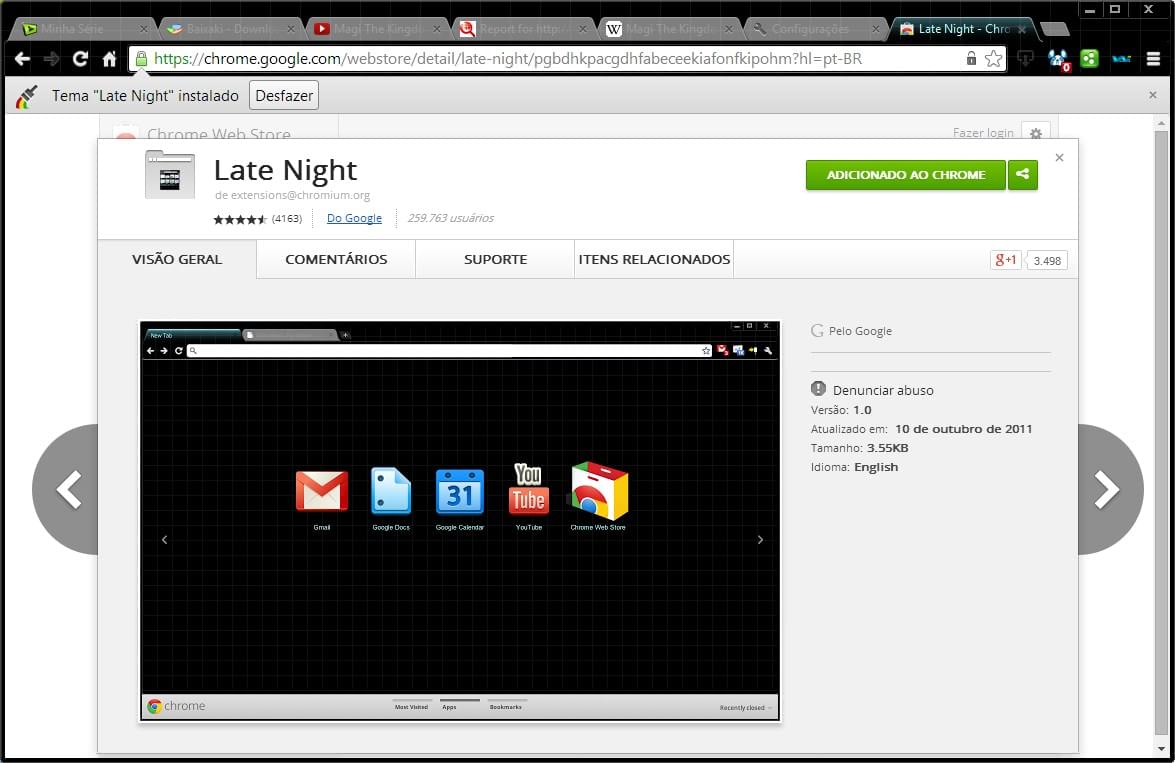Click the Idioma: English text

tap(854, 467)
